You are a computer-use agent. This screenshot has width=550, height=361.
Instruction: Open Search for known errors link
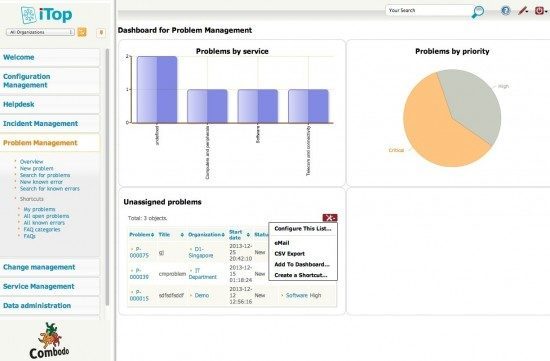tap(50, 188)
